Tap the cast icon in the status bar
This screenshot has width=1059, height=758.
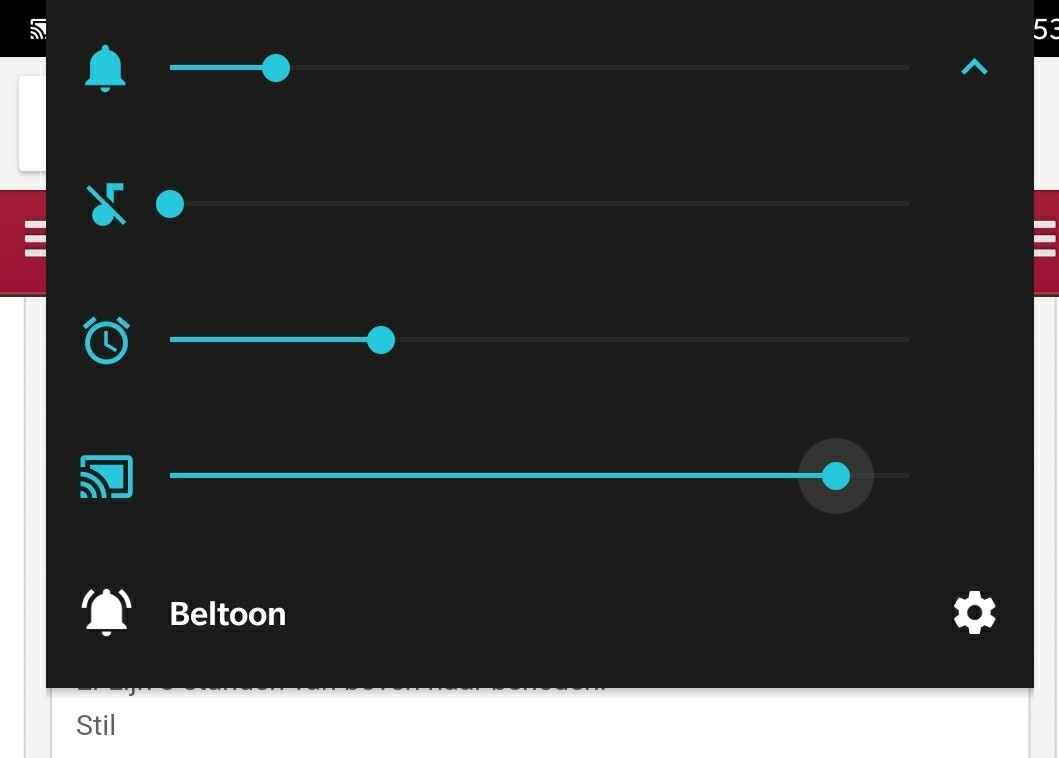tap(38, 29)
